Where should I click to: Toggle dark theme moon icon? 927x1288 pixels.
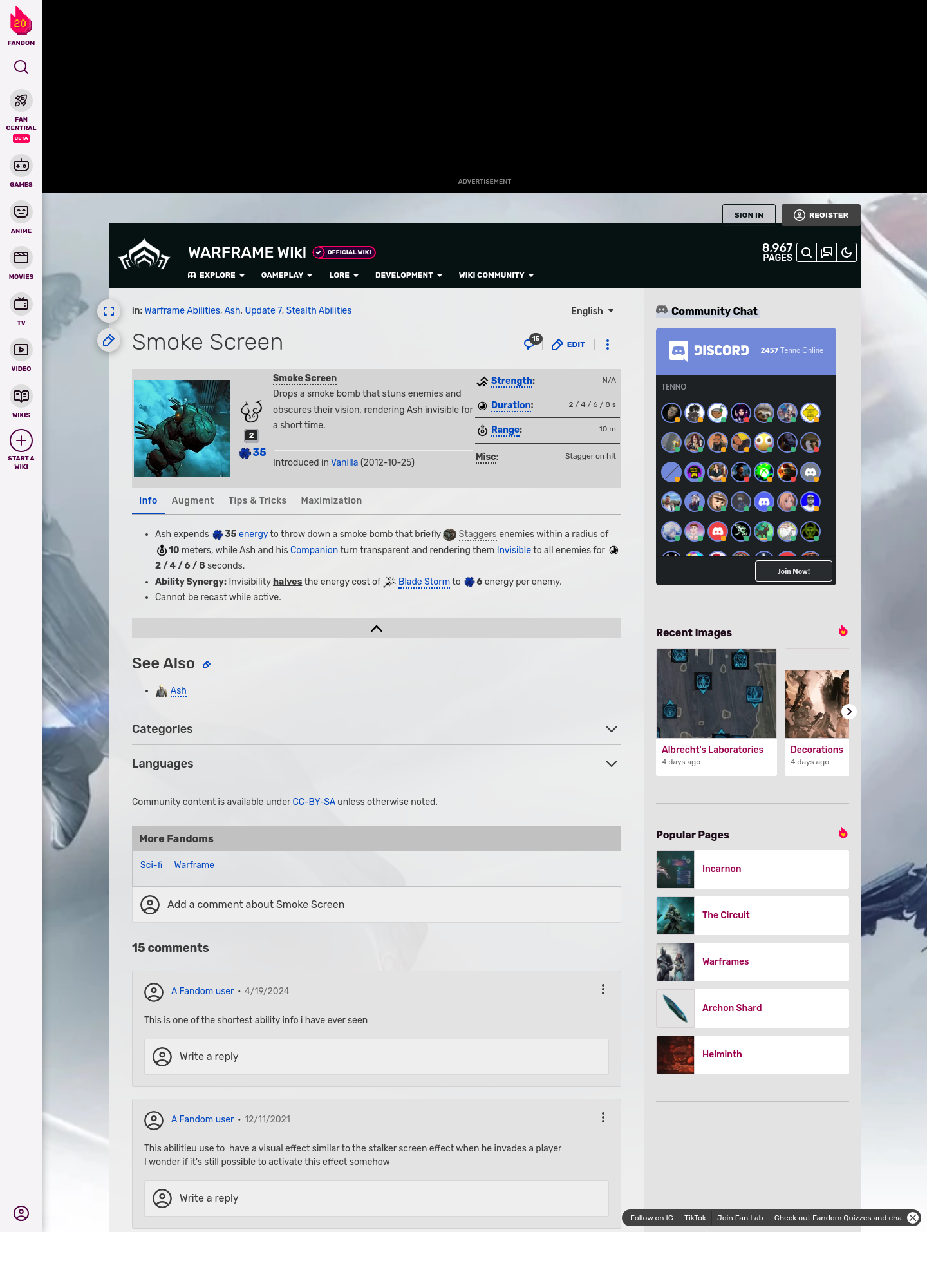point(847,252)
